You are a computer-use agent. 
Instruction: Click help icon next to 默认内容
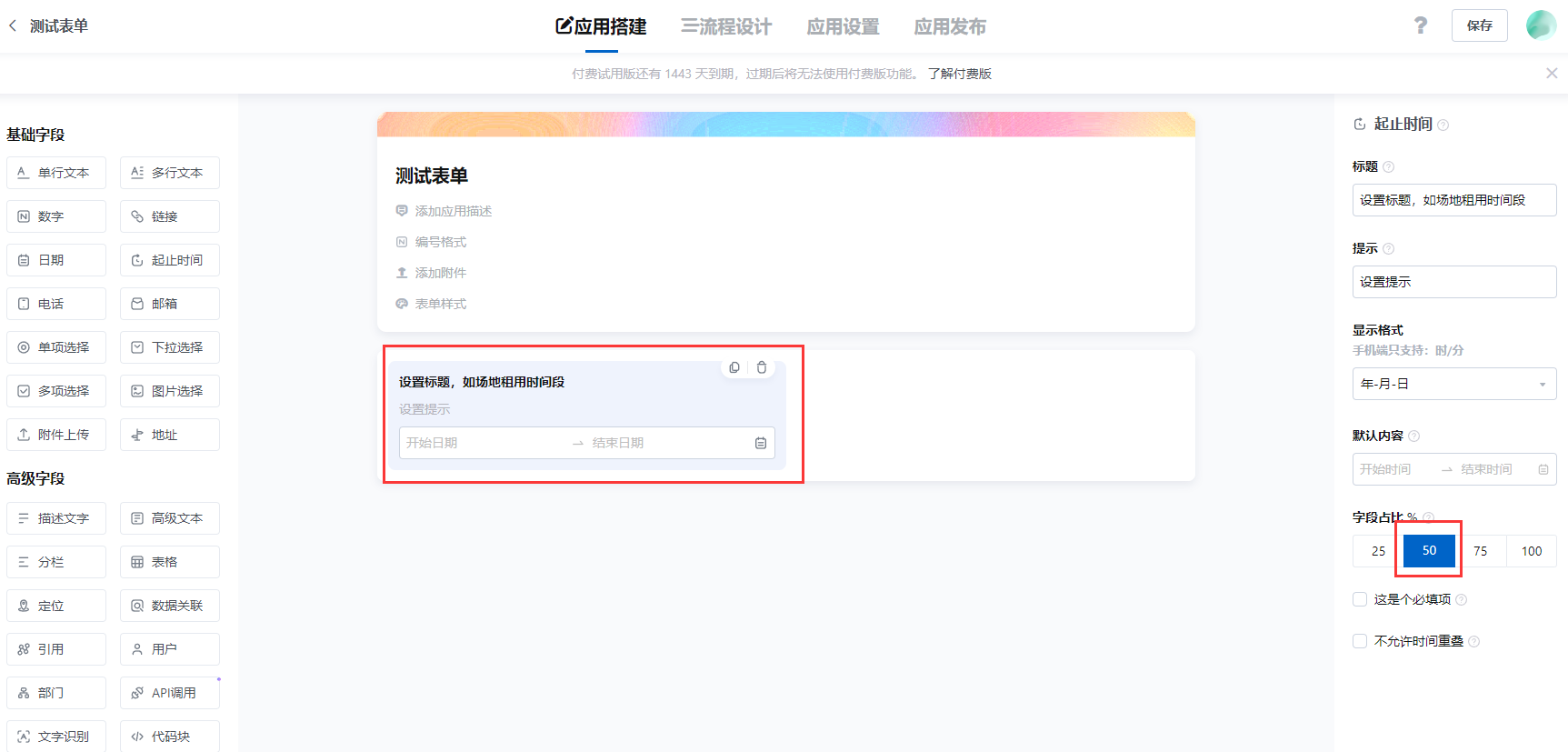pyautogui.click(x=1413, y=436)
